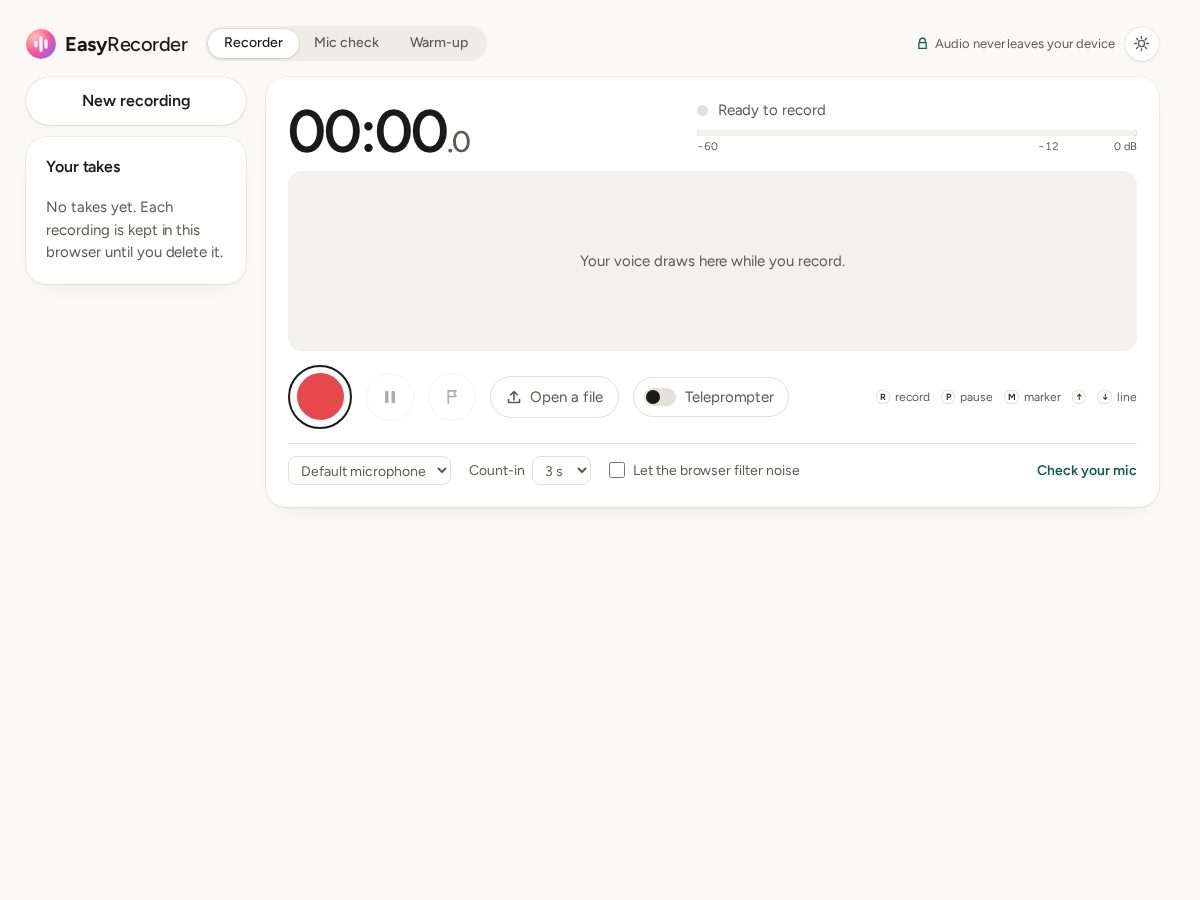Click the P pause shortcut key hint
This screenshot has height=900, width=1200.
click(x=948, y=397)
